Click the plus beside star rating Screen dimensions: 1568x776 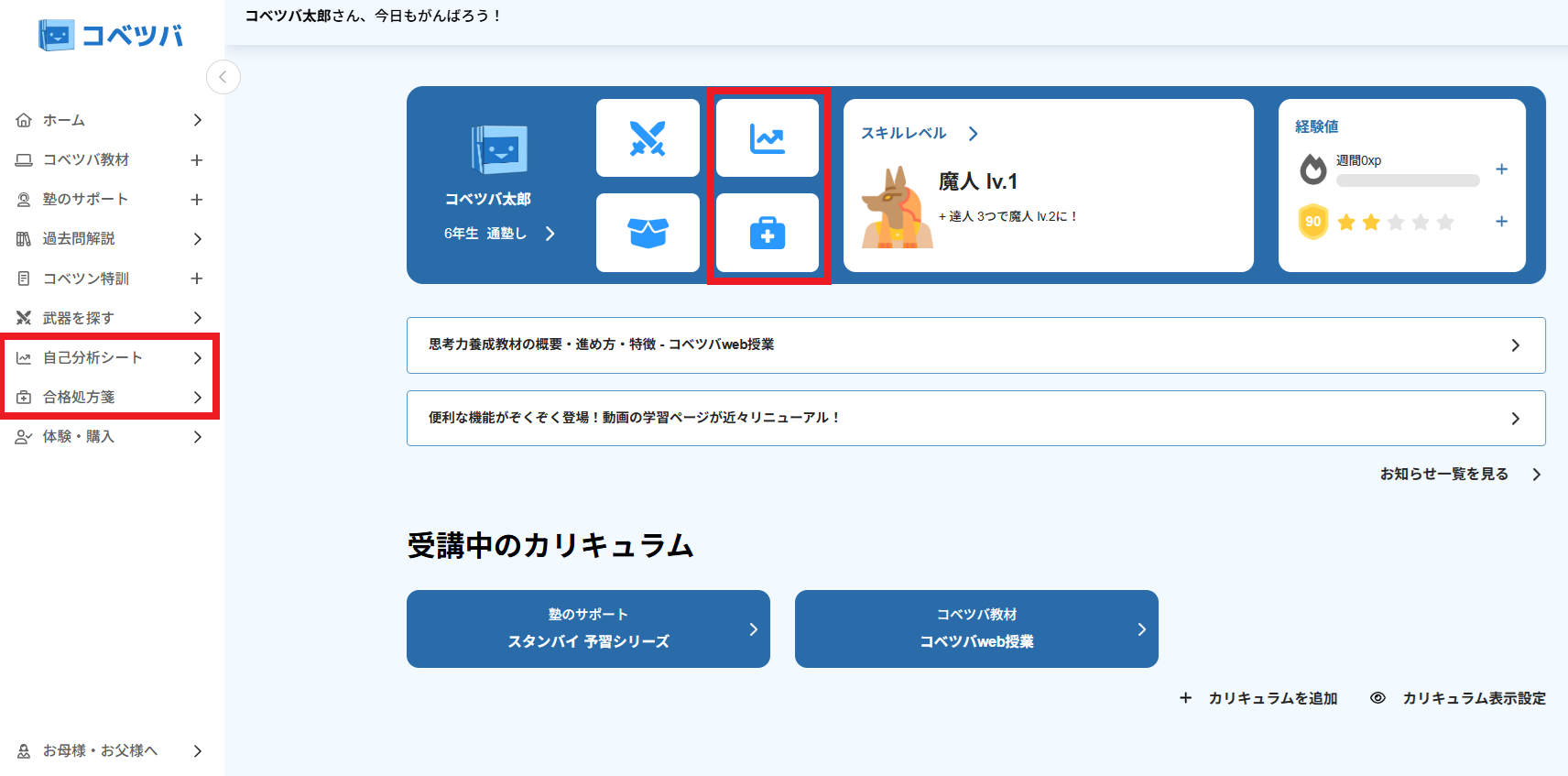tap(1502, 221)
